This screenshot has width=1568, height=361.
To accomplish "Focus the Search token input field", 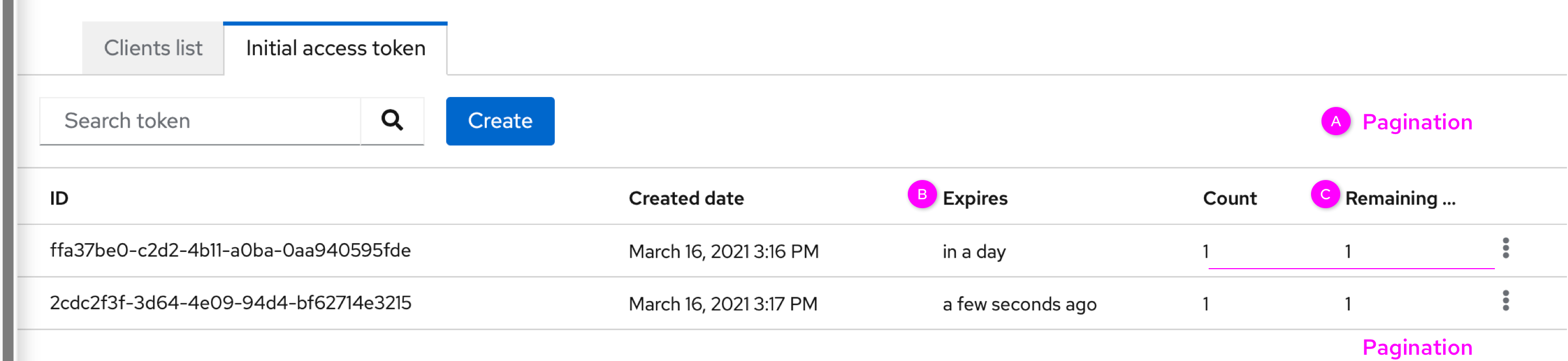I will coord(200,121).
